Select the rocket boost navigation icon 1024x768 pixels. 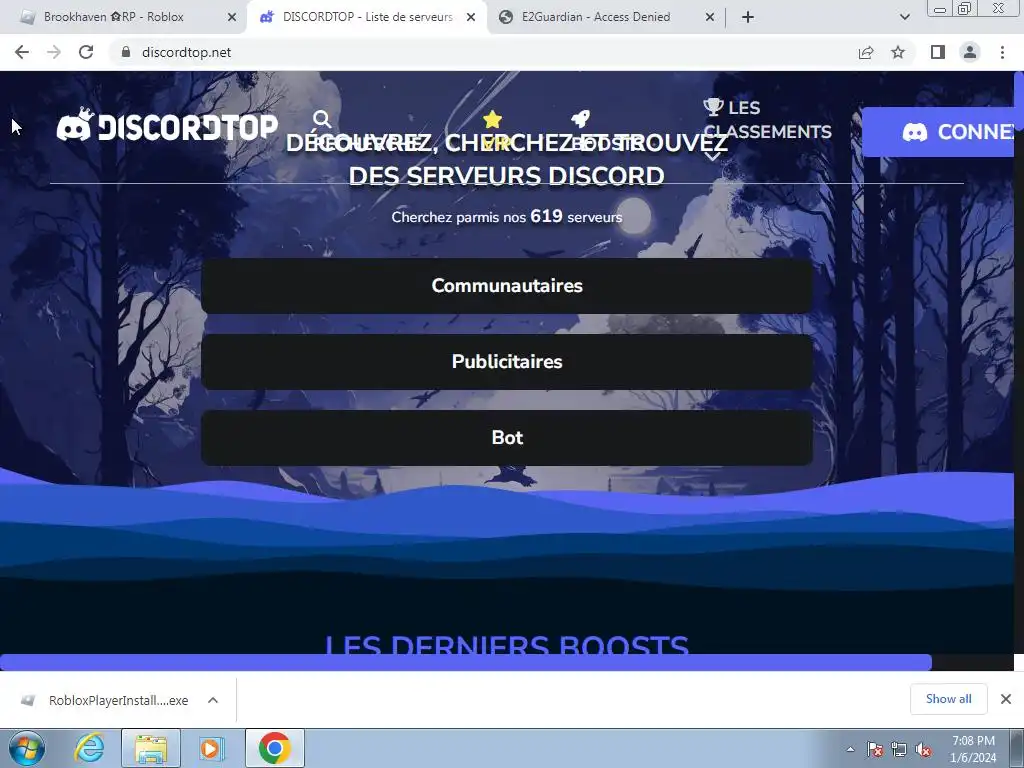[580, 119]
